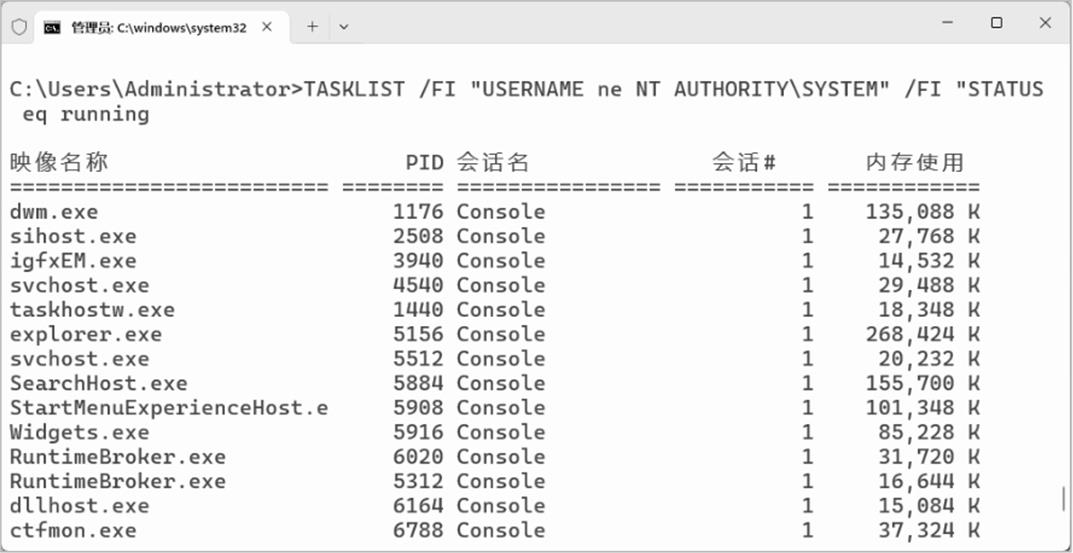Click the 内存使用 column header
The height and width of the screenshot is (553, 1073).
coord(914,162)
